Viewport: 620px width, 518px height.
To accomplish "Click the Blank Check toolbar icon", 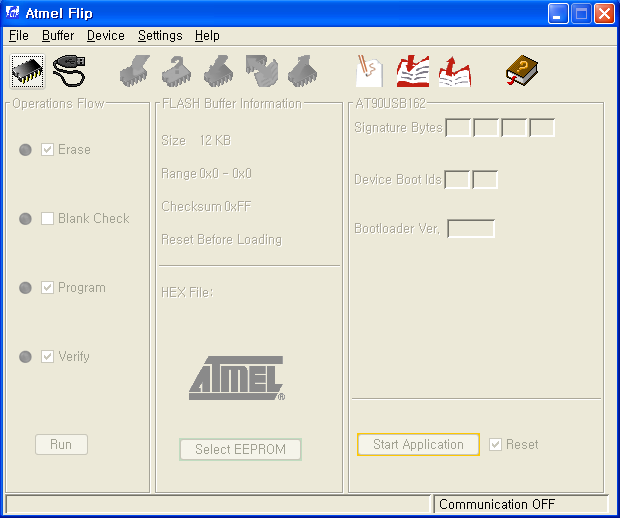I will [x=177, y=71].
